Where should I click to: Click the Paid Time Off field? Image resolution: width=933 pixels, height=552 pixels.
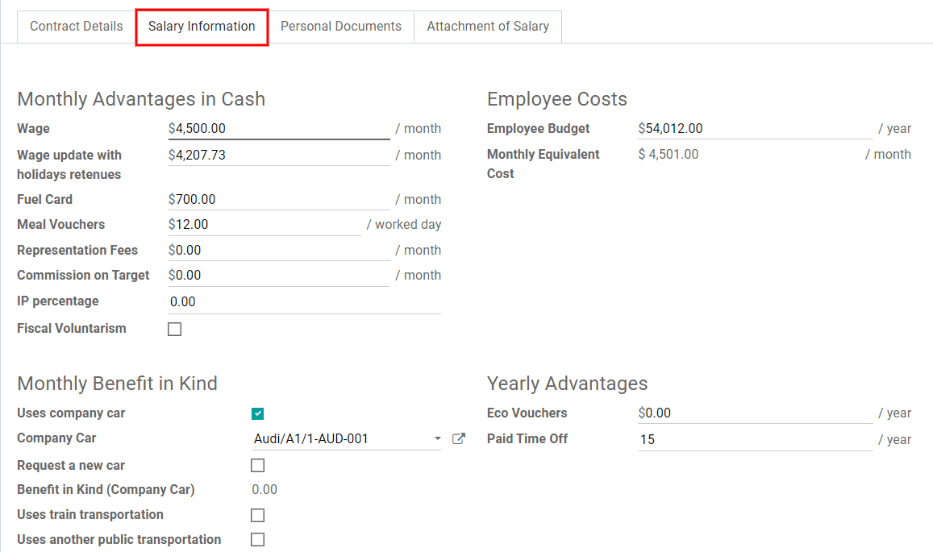(754, 439)
